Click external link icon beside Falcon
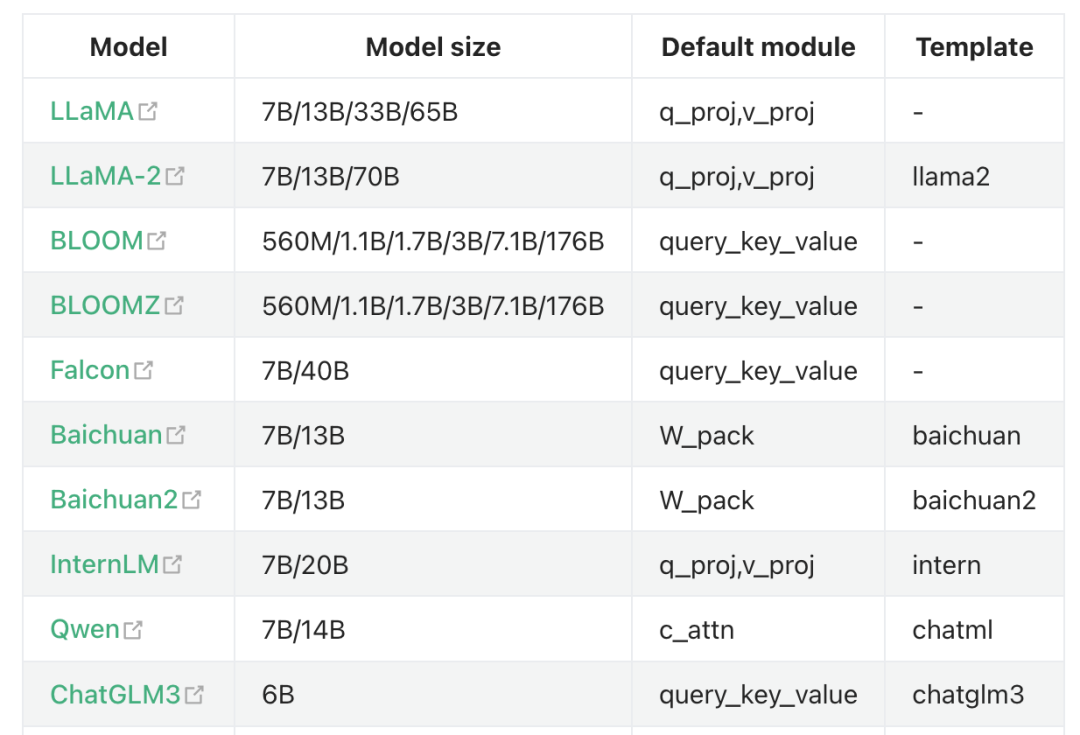This screenshot has width=1080, height=735. point(144,371)
